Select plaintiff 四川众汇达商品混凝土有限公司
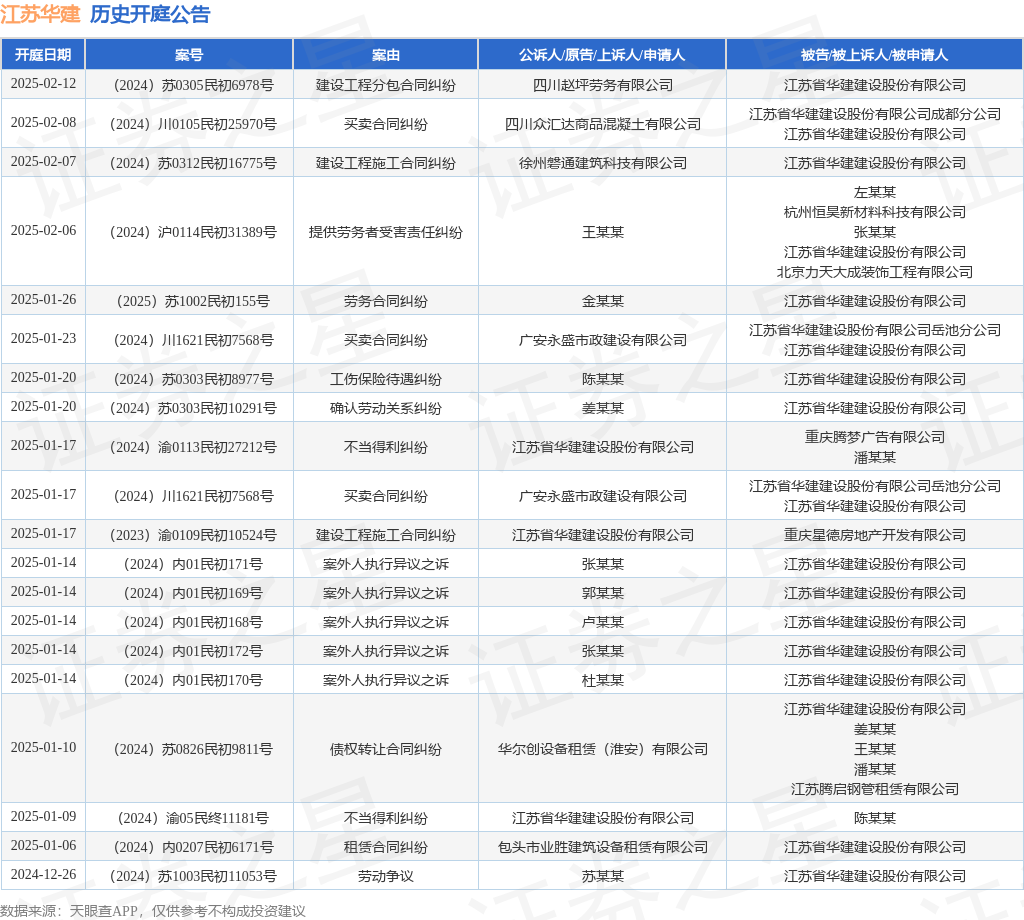The width and height of the screenshot is (1024, 920). click(x=603, y=124)
